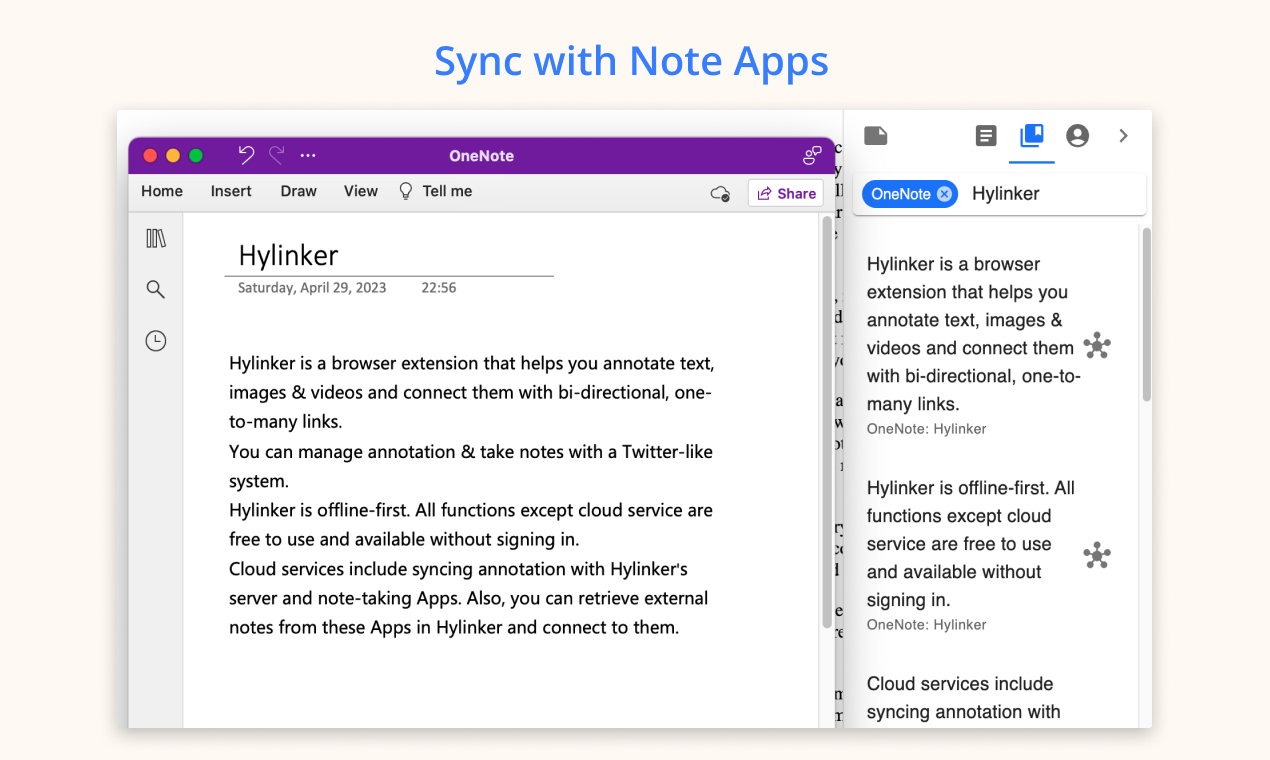1270x760 pixels.
Task: Open the three-dot more options menu
Action: (308, 156)
